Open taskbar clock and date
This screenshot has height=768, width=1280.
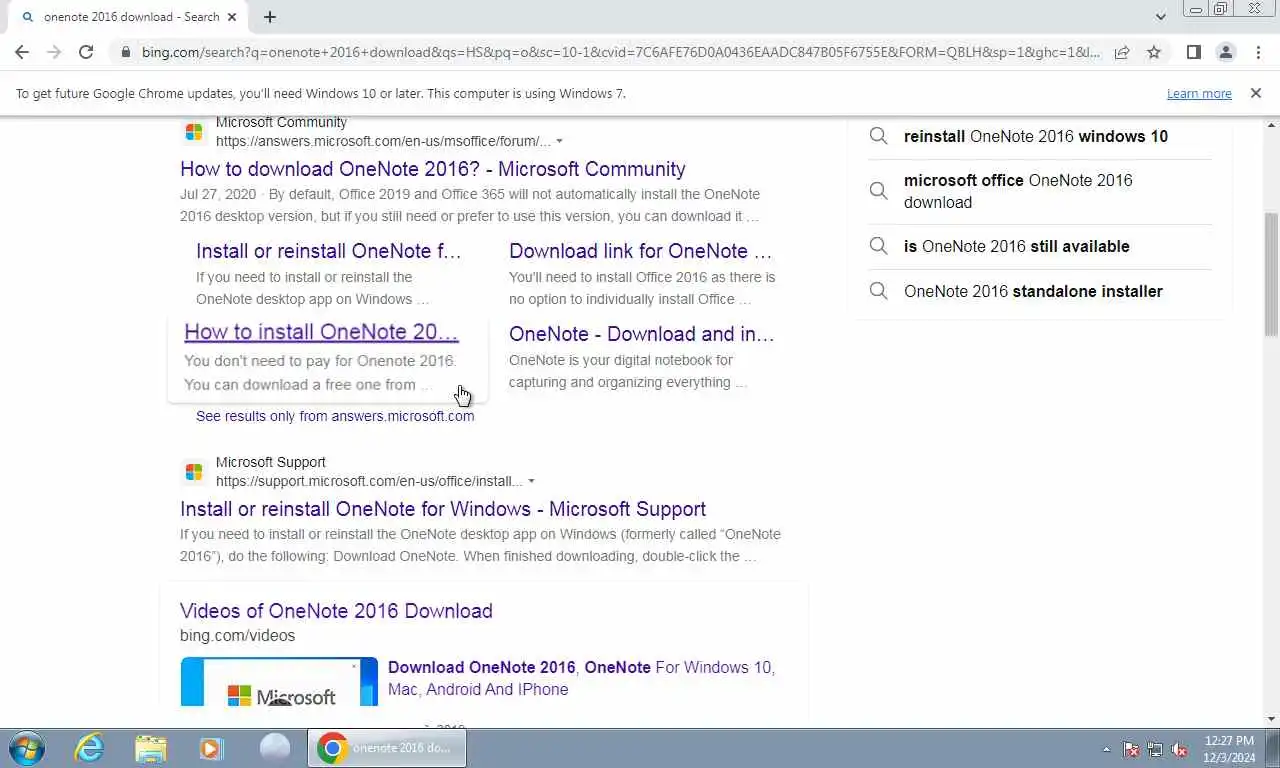pyautogui.click(x=1229, y=749)
